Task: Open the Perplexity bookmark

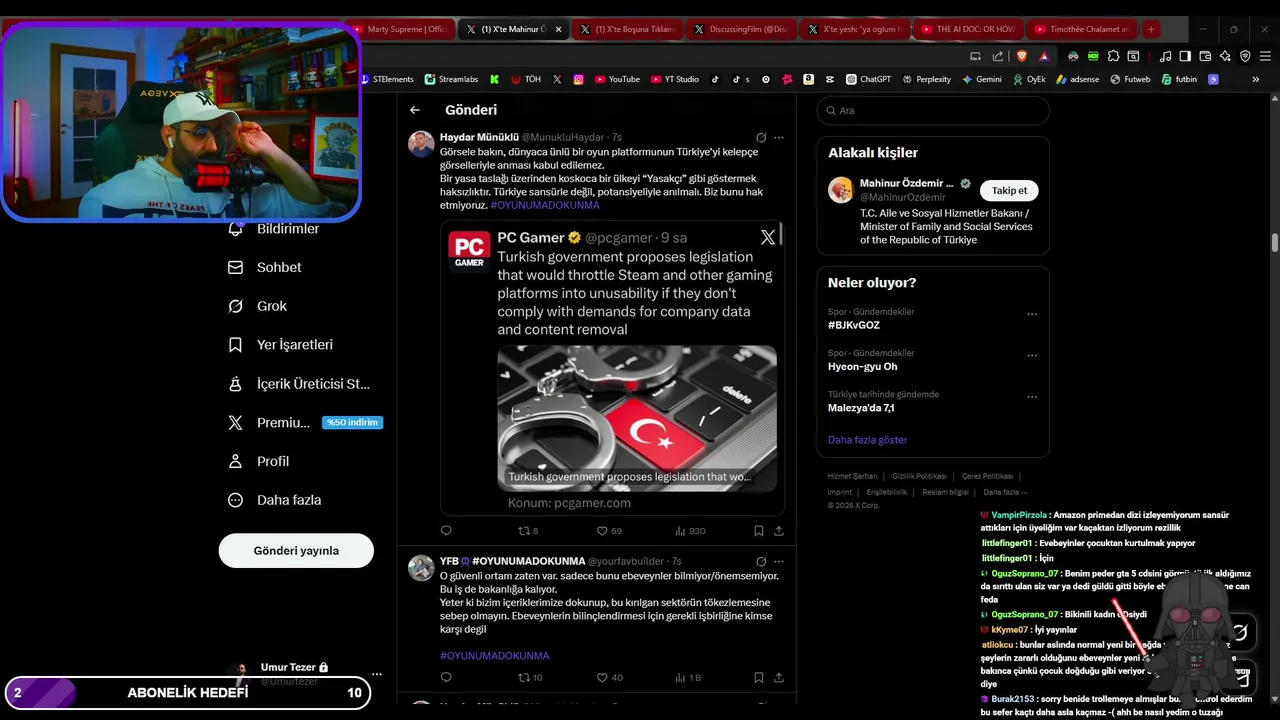Action: (926, 79)
